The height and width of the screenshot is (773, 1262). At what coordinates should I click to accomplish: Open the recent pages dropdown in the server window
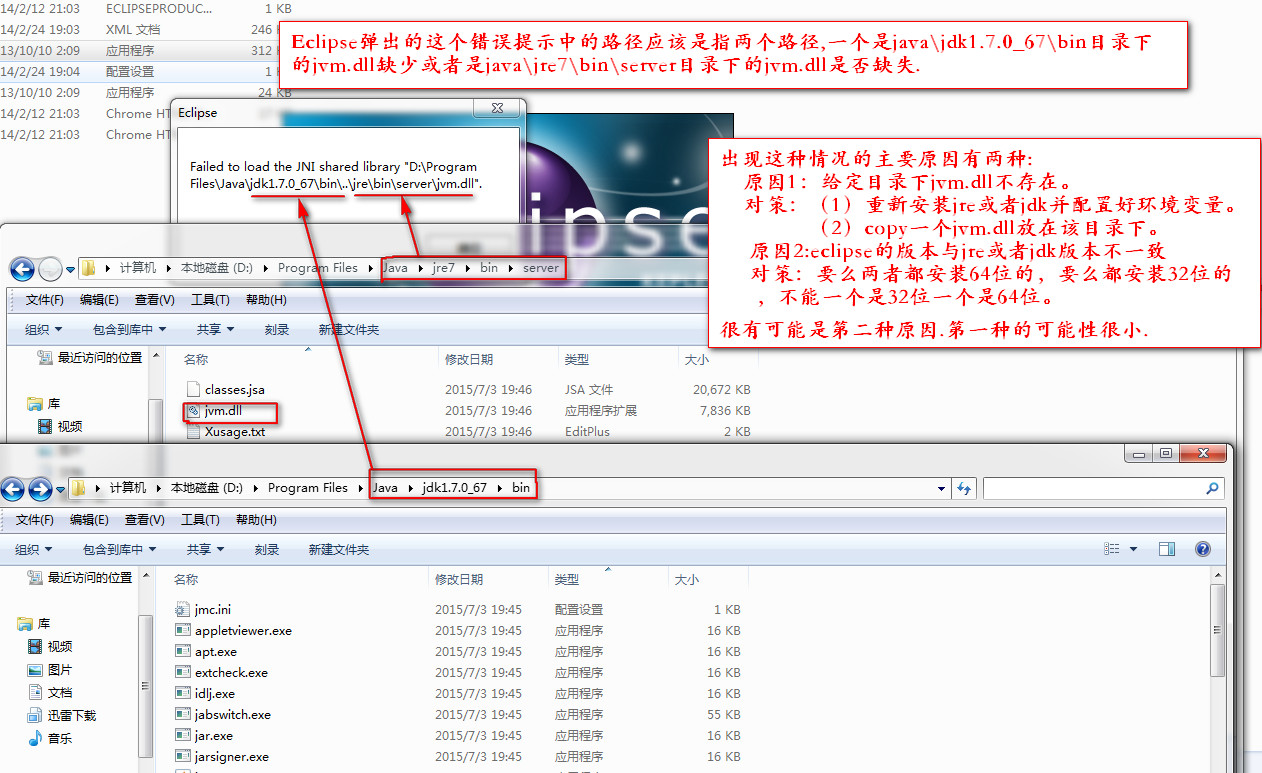tap(70, 269)
